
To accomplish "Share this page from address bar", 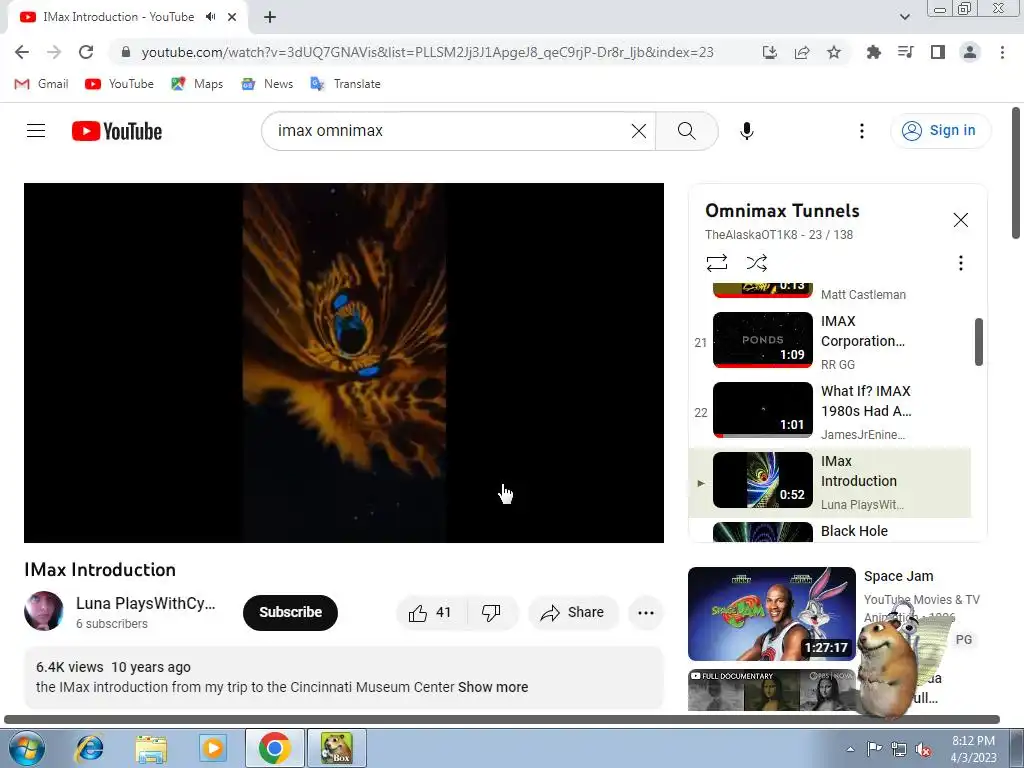I will [x=802, y=52].
